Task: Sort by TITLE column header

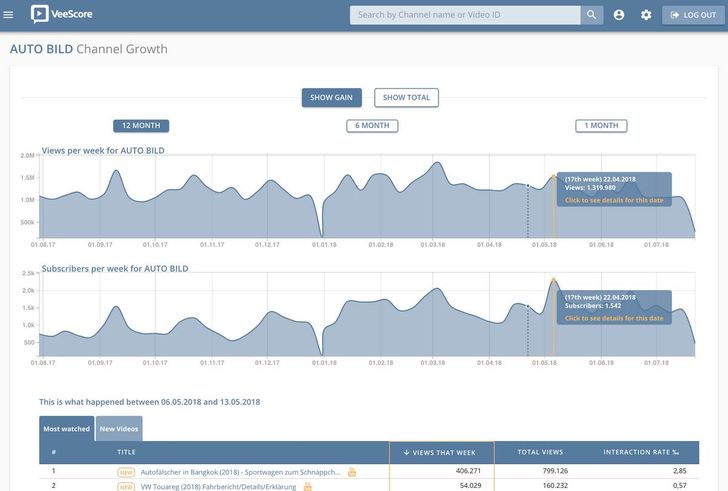Action: (126, 452)
